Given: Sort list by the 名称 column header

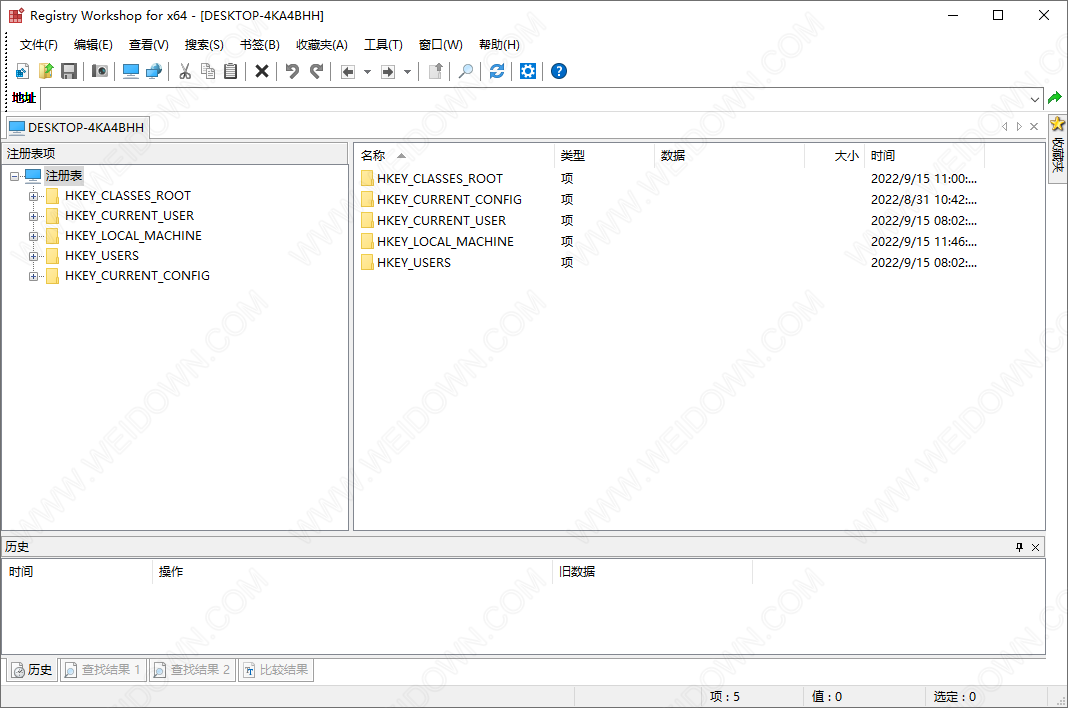Looking at the screenshot, I should pyautogui.click(x=454, y=156).
